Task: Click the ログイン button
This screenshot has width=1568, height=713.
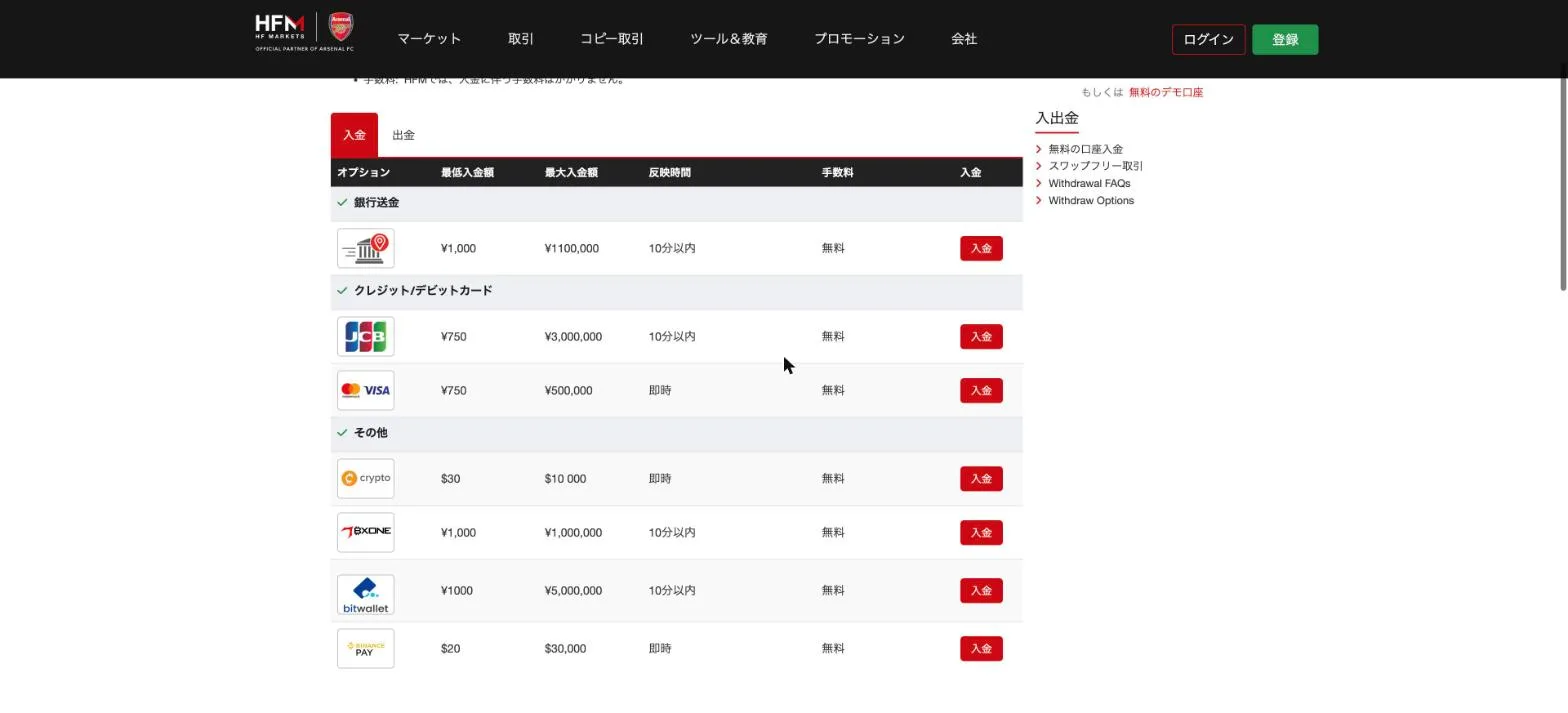Action: click(x=1208, y=40)
